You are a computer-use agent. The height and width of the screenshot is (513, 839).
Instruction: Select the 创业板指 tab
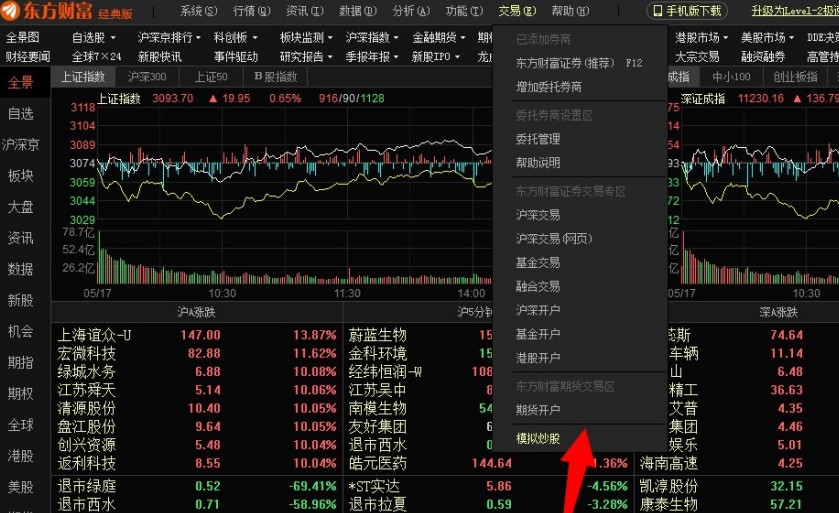(x=795, y=77)
